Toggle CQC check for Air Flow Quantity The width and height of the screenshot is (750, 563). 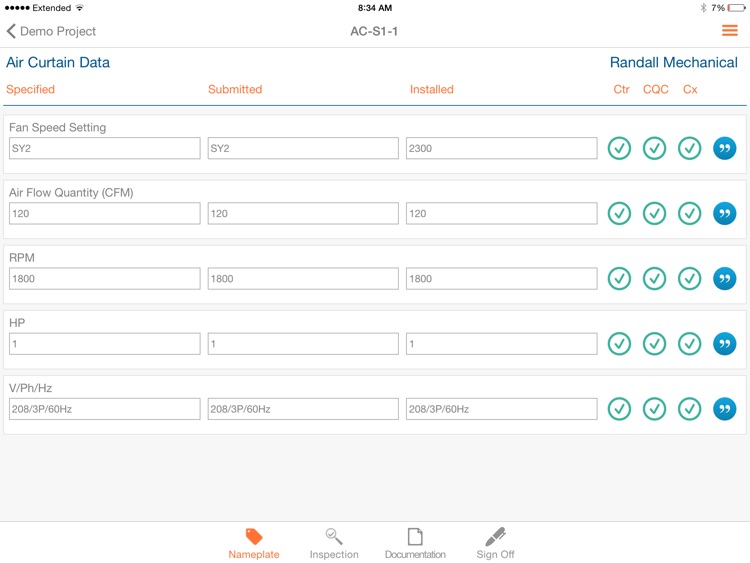(x=654, y=213)
